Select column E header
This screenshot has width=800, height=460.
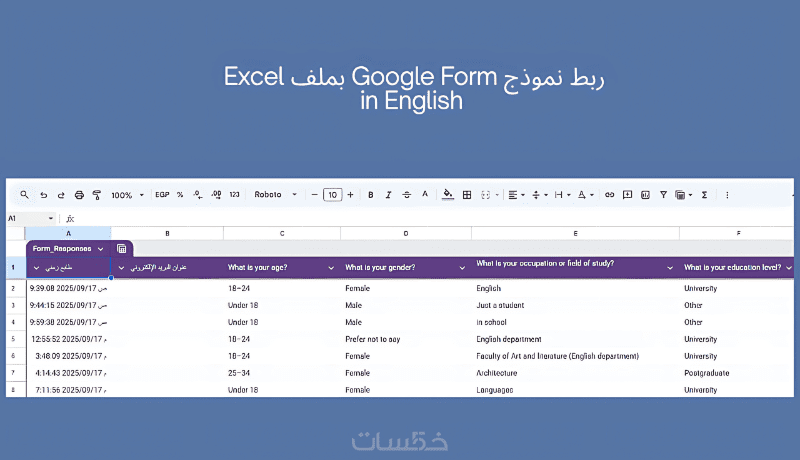(575, 233)
